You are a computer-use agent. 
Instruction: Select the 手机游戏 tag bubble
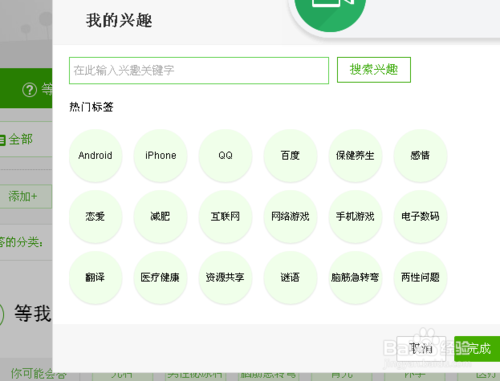coord(355,217)
